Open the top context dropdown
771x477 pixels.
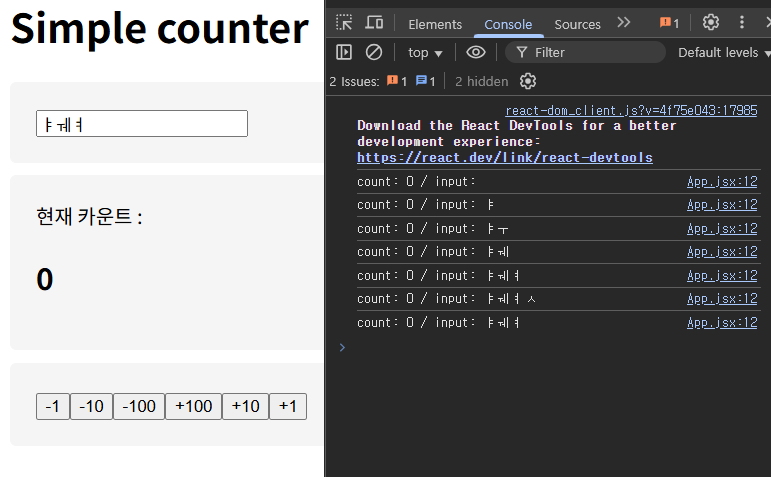coord(425,53)
